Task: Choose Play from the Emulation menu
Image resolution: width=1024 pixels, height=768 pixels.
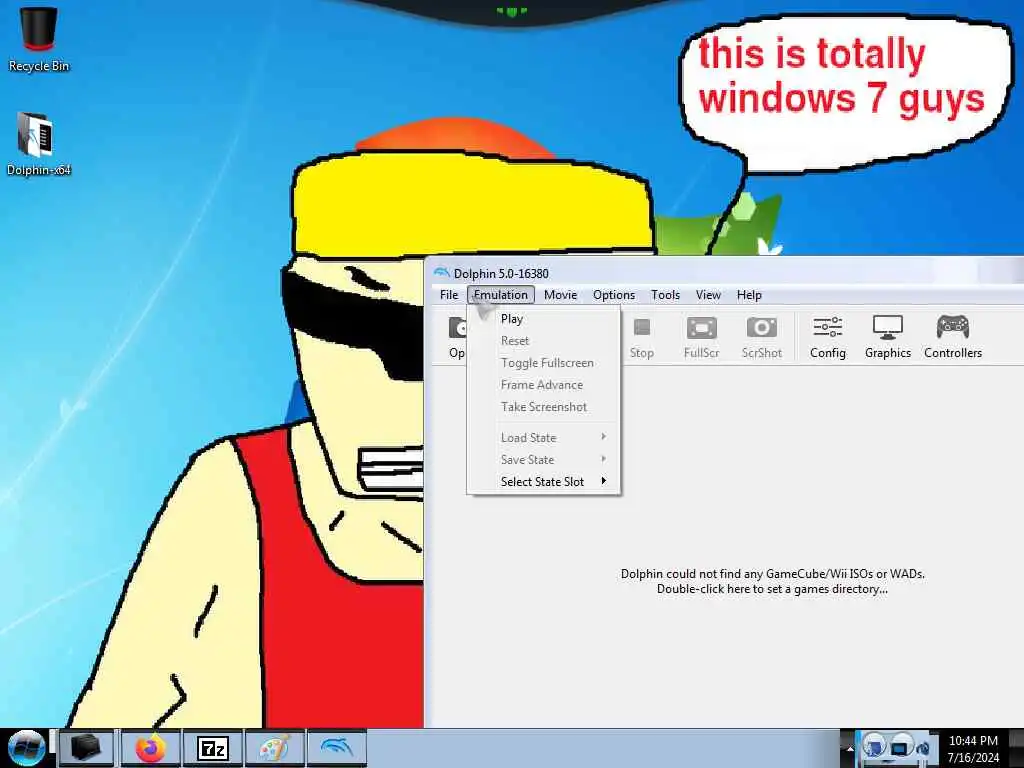Action: 543,319
